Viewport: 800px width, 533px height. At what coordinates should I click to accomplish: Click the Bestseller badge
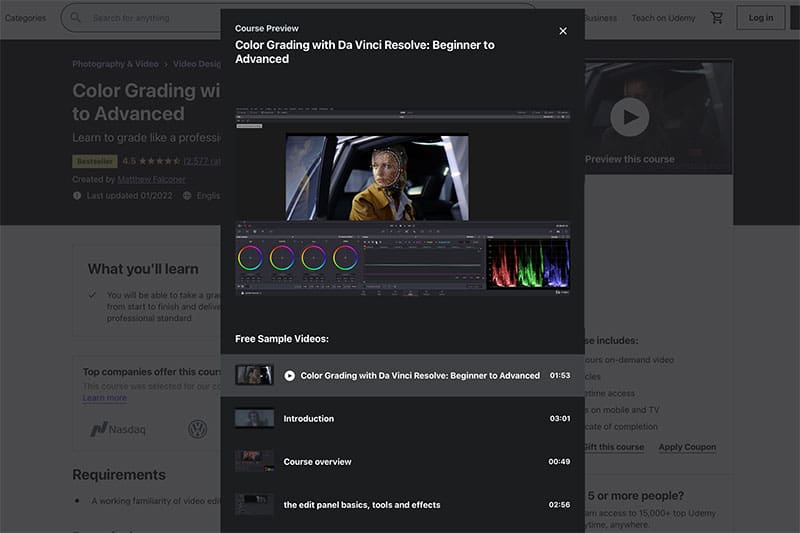pos(95,161)
